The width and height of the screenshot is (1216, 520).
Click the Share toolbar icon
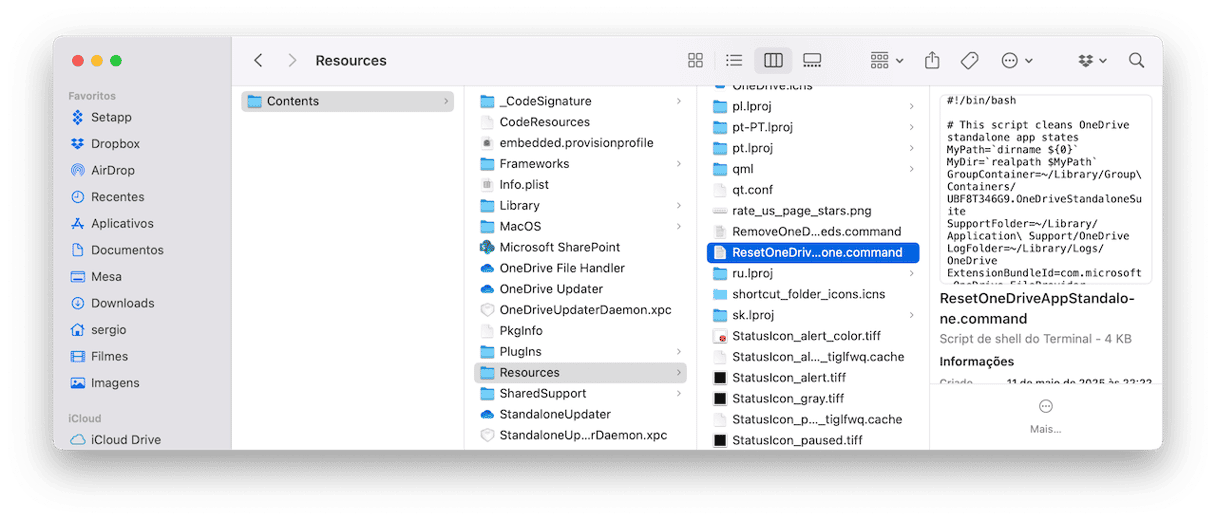tap(932, 60)
